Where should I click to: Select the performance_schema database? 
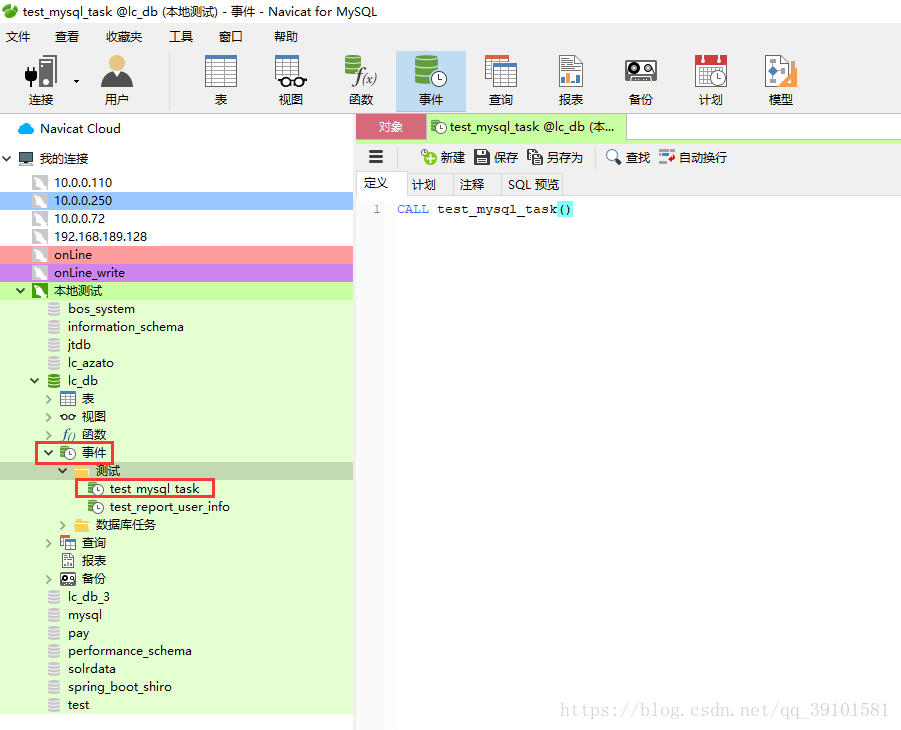click(129, 651)
